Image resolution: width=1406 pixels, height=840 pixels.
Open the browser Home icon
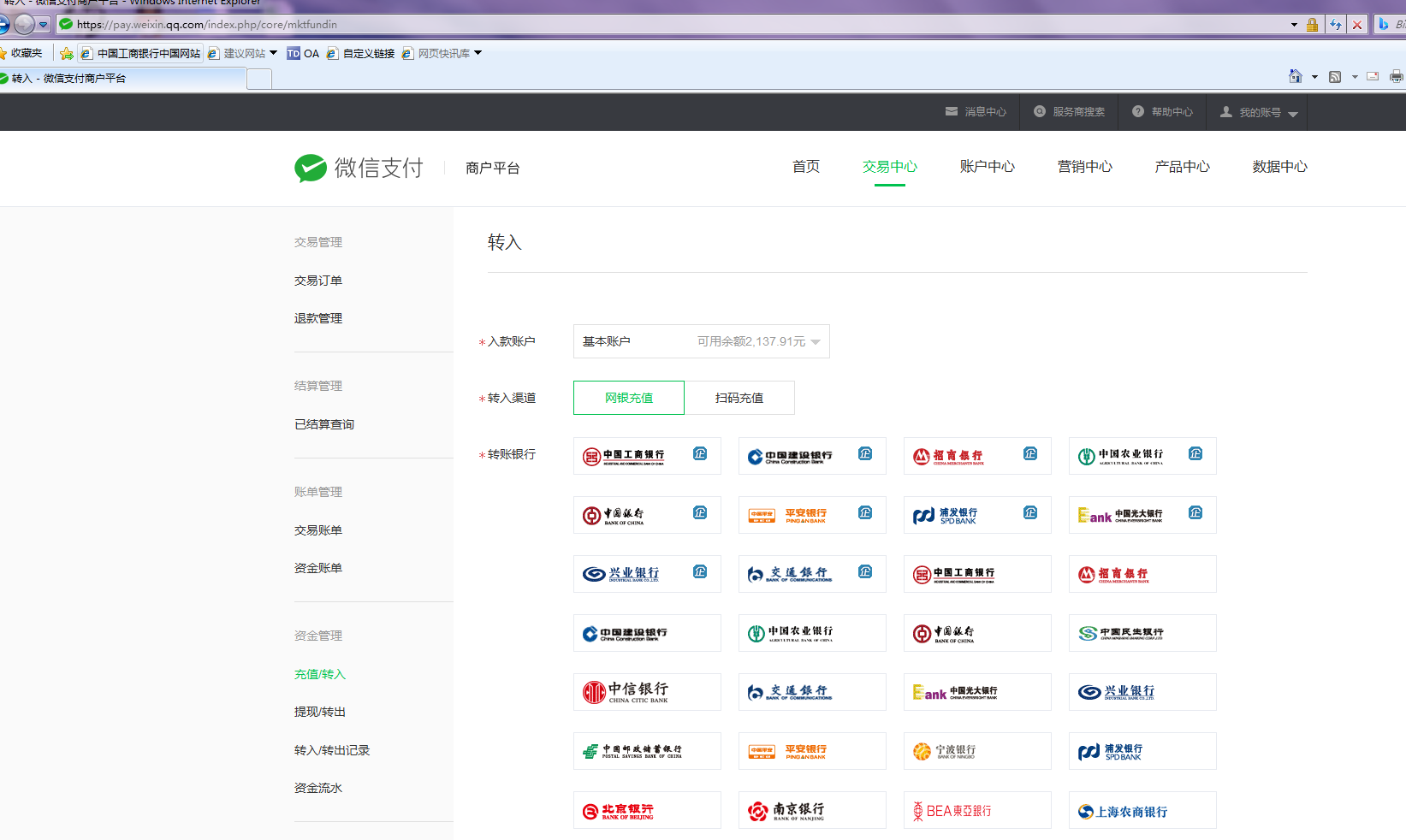click(x=1296, y=76)
